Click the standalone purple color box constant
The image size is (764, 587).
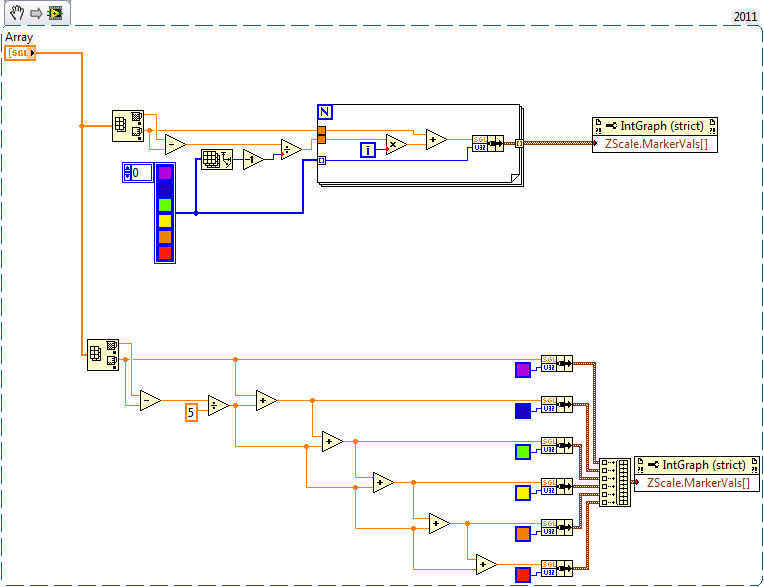pyautogui.click(x=523, y=370)
